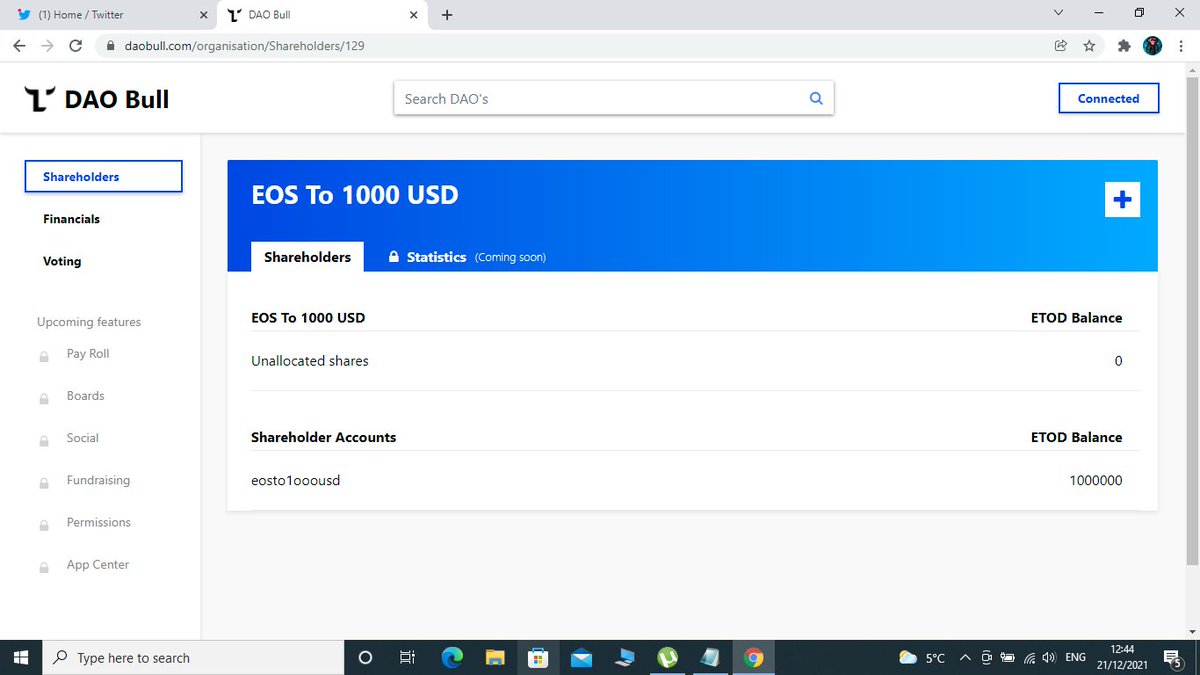This screenshot has height=675, width=1200.
Task: Click the Unallocated shares row label
Action: click(310, 360)
